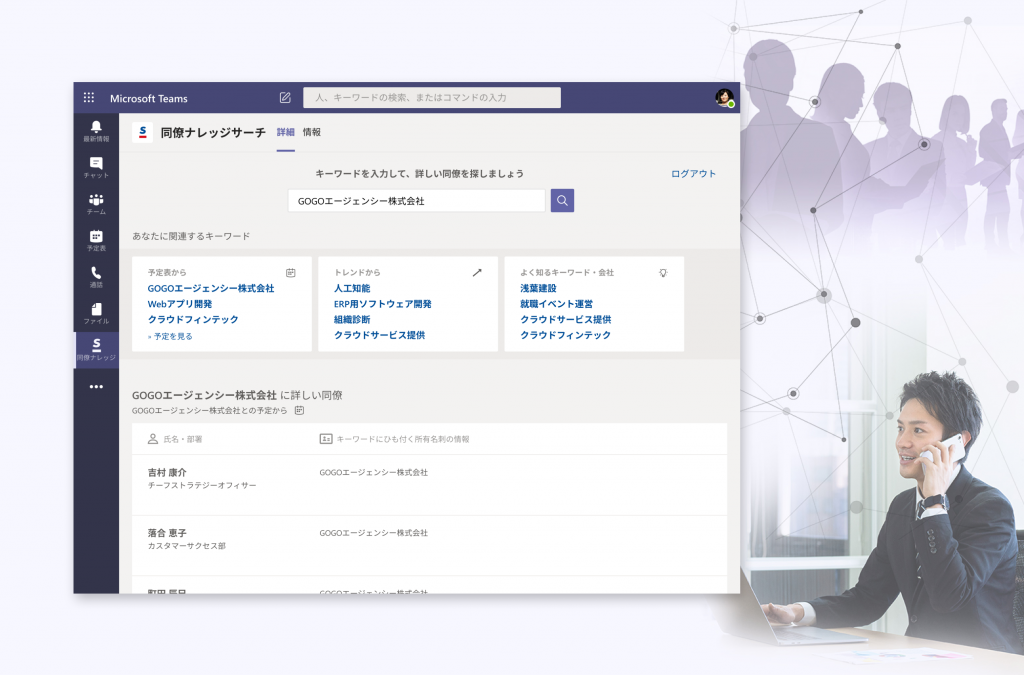The image size is (1024, 675).
Task: Click GOGOエージェンシー株式会社 card info in 落合 恵子 row
Action: (x=374, y=533)
